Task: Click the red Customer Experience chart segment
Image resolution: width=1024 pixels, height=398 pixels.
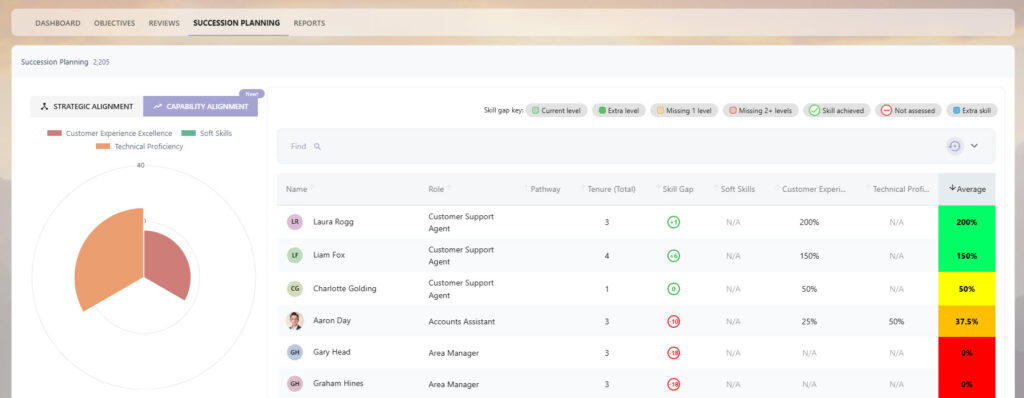Action: [x=168, y=265]
